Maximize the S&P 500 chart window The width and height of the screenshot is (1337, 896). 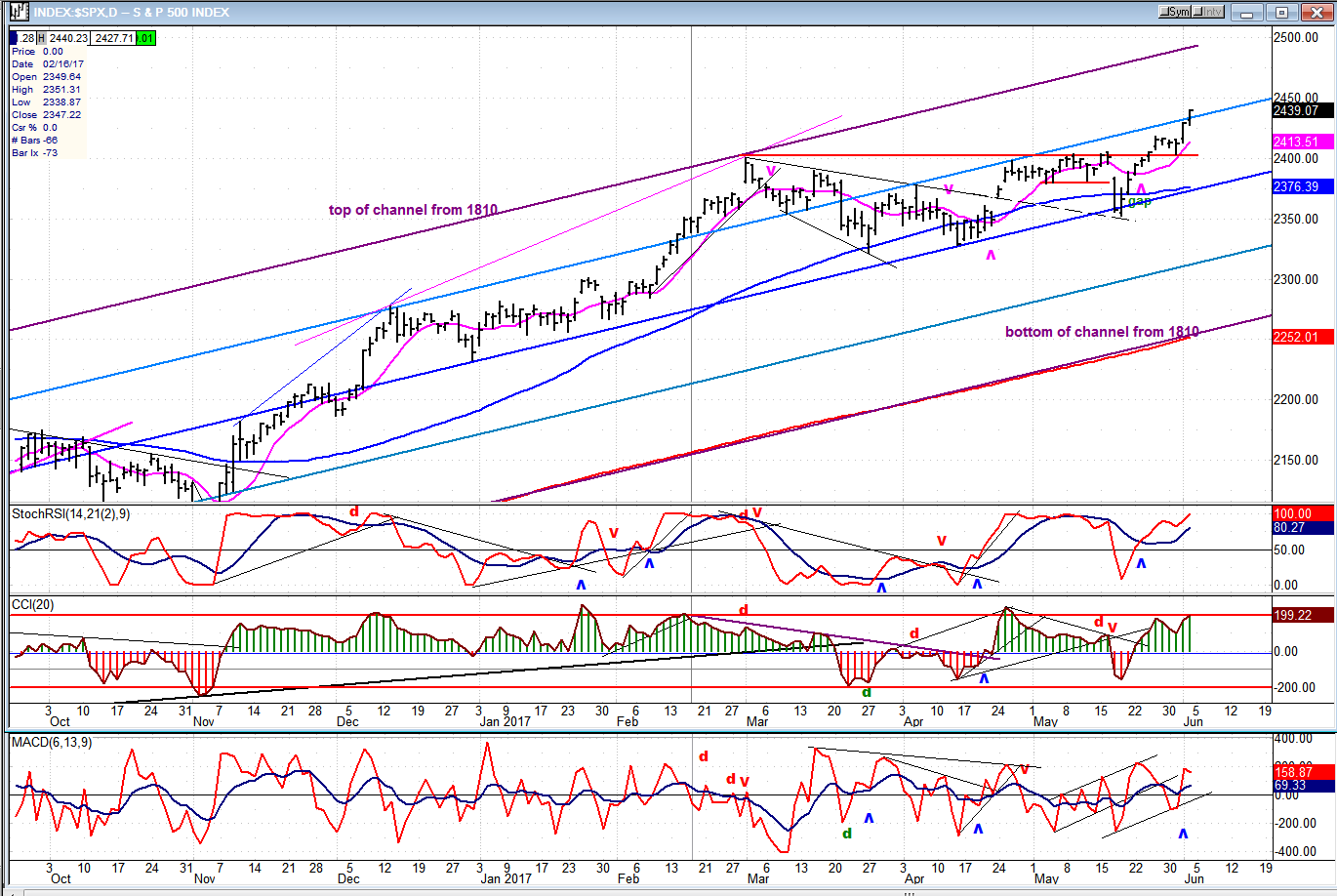click(x=1282, y=12)
